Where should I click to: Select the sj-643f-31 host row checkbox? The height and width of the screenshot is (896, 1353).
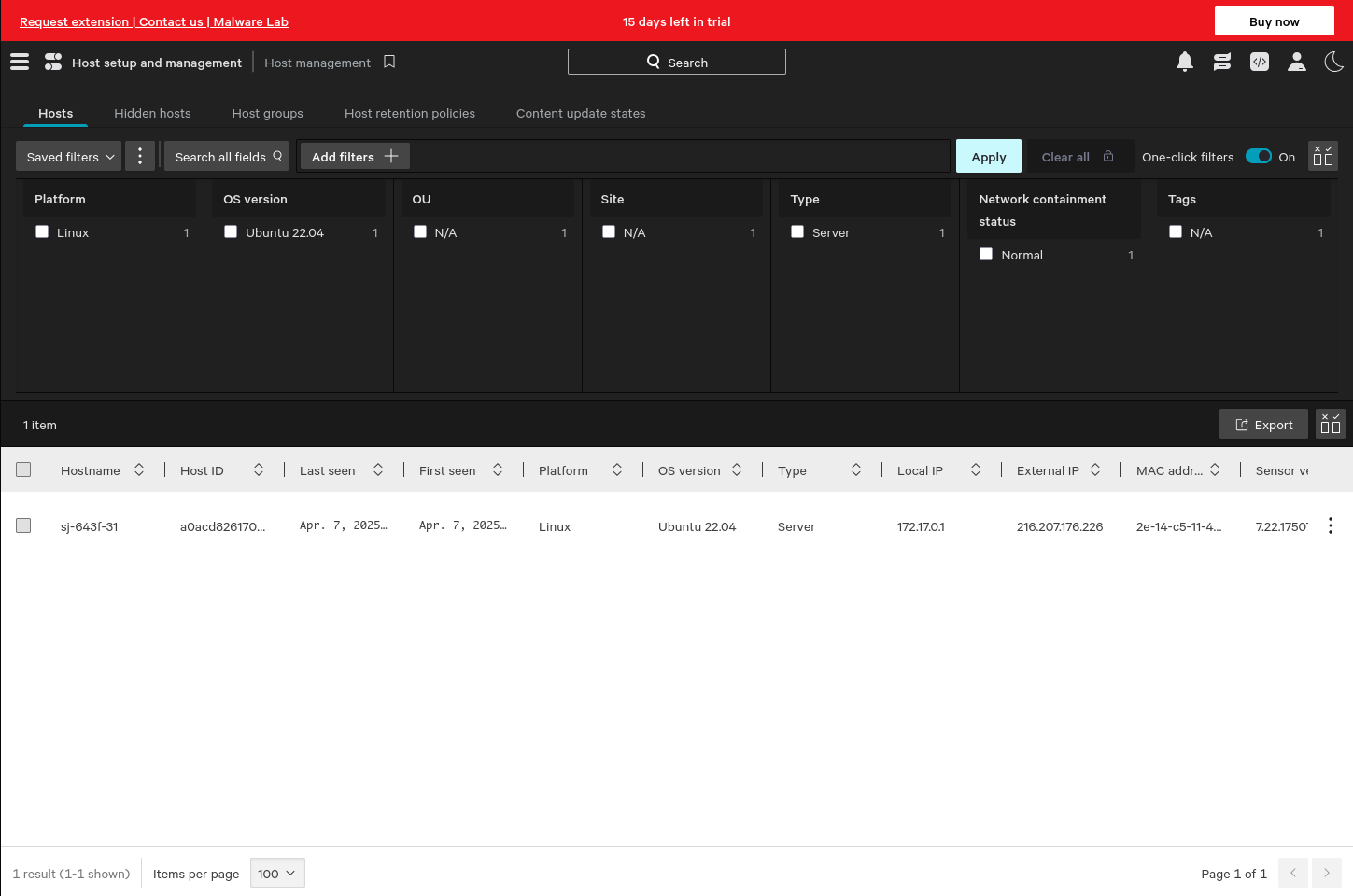point(23,525)
